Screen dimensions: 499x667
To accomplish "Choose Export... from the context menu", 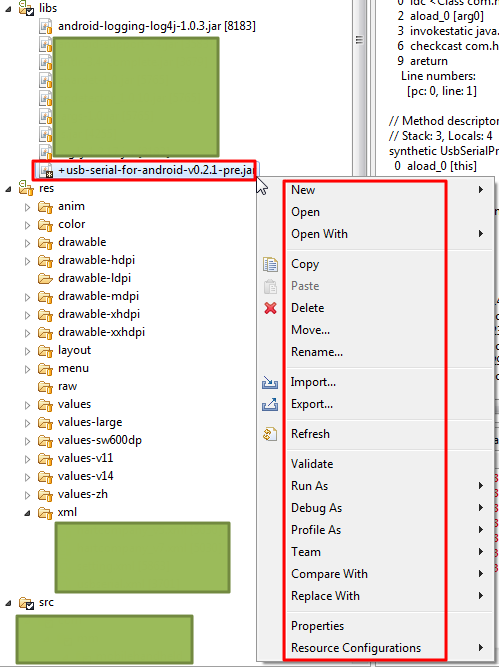I will point(377,404).
